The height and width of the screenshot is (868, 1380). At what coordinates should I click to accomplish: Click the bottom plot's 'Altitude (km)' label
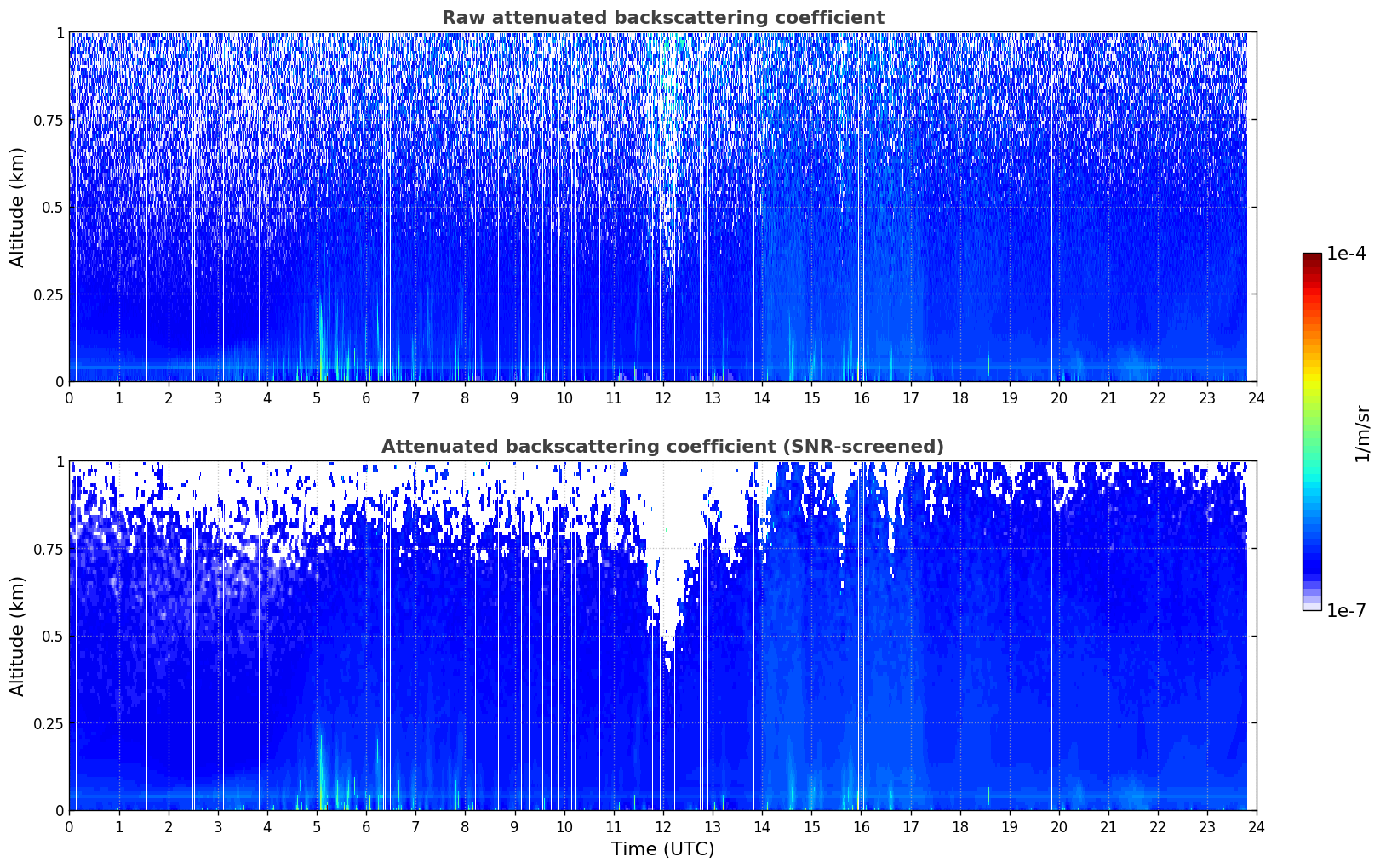(x=18, y=636)
